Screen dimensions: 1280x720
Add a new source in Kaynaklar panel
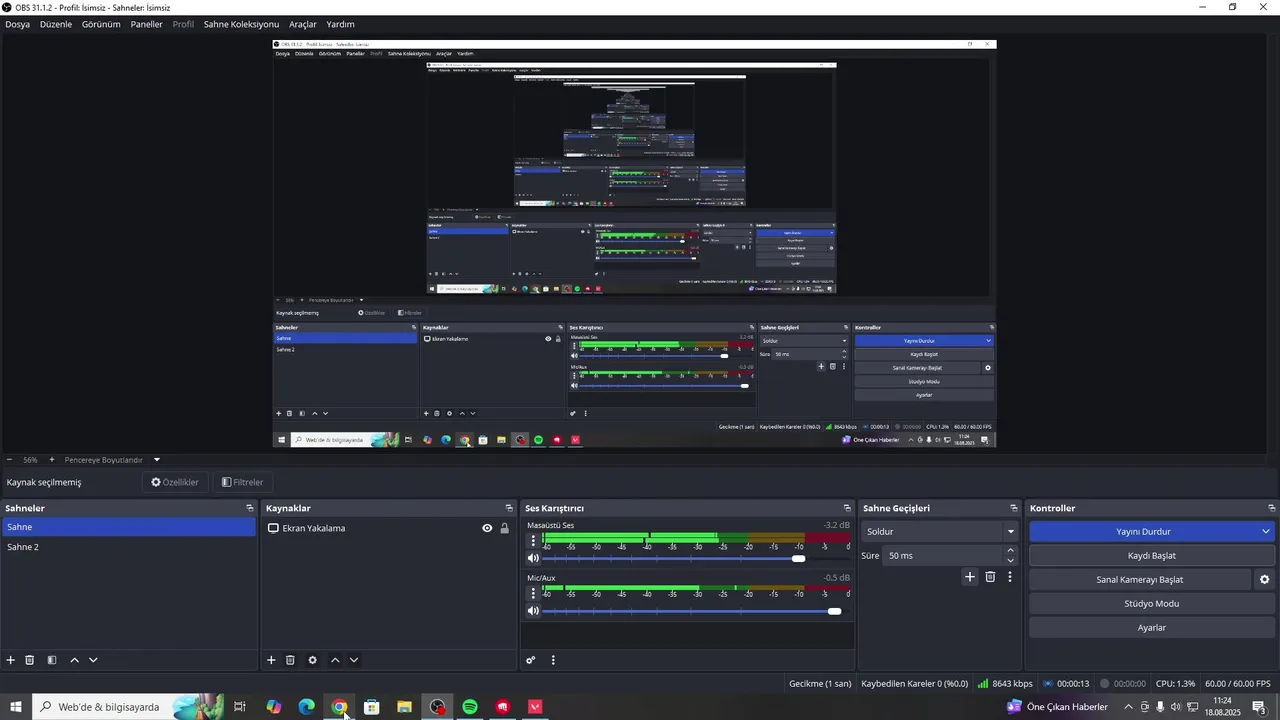click(x=271, y=660)
